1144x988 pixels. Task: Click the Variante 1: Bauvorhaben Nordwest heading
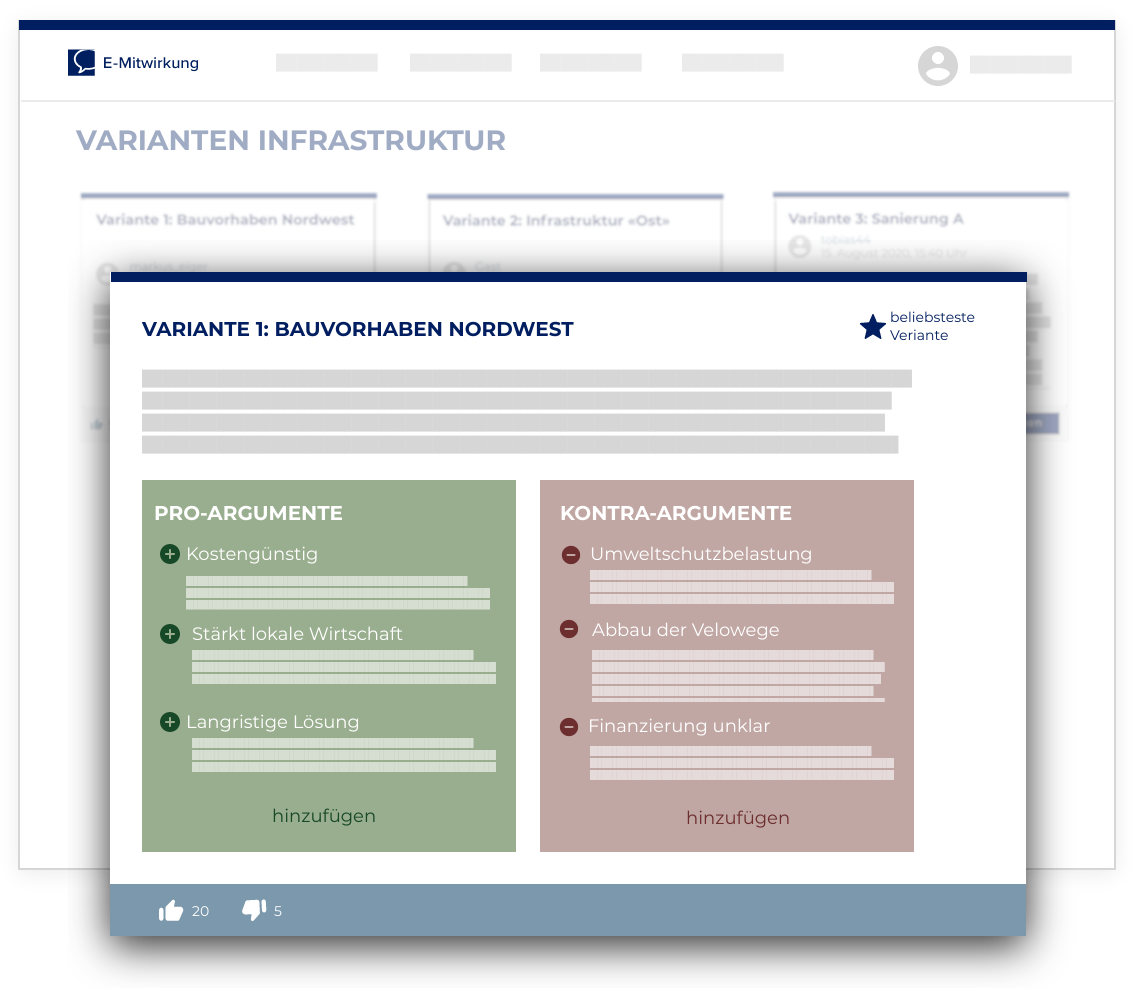click(359, 328)
